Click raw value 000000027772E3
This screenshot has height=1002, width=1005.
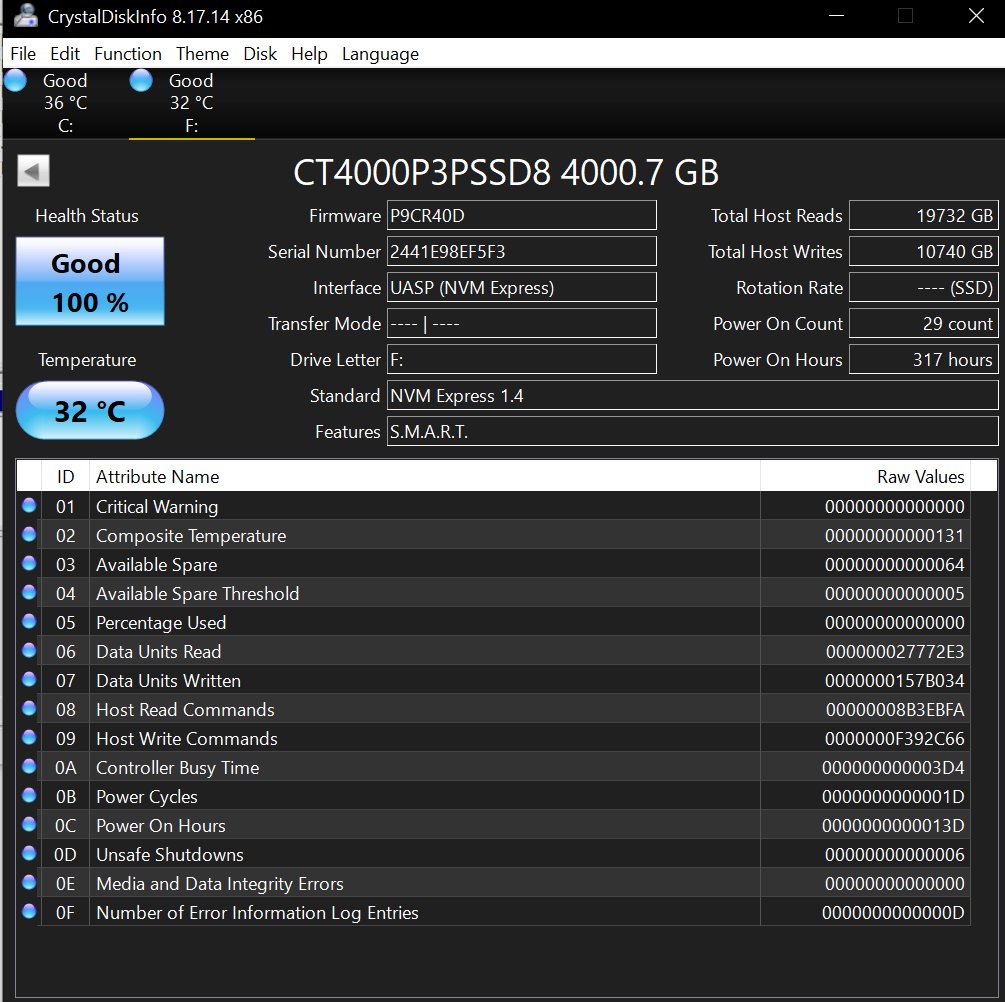895,651
